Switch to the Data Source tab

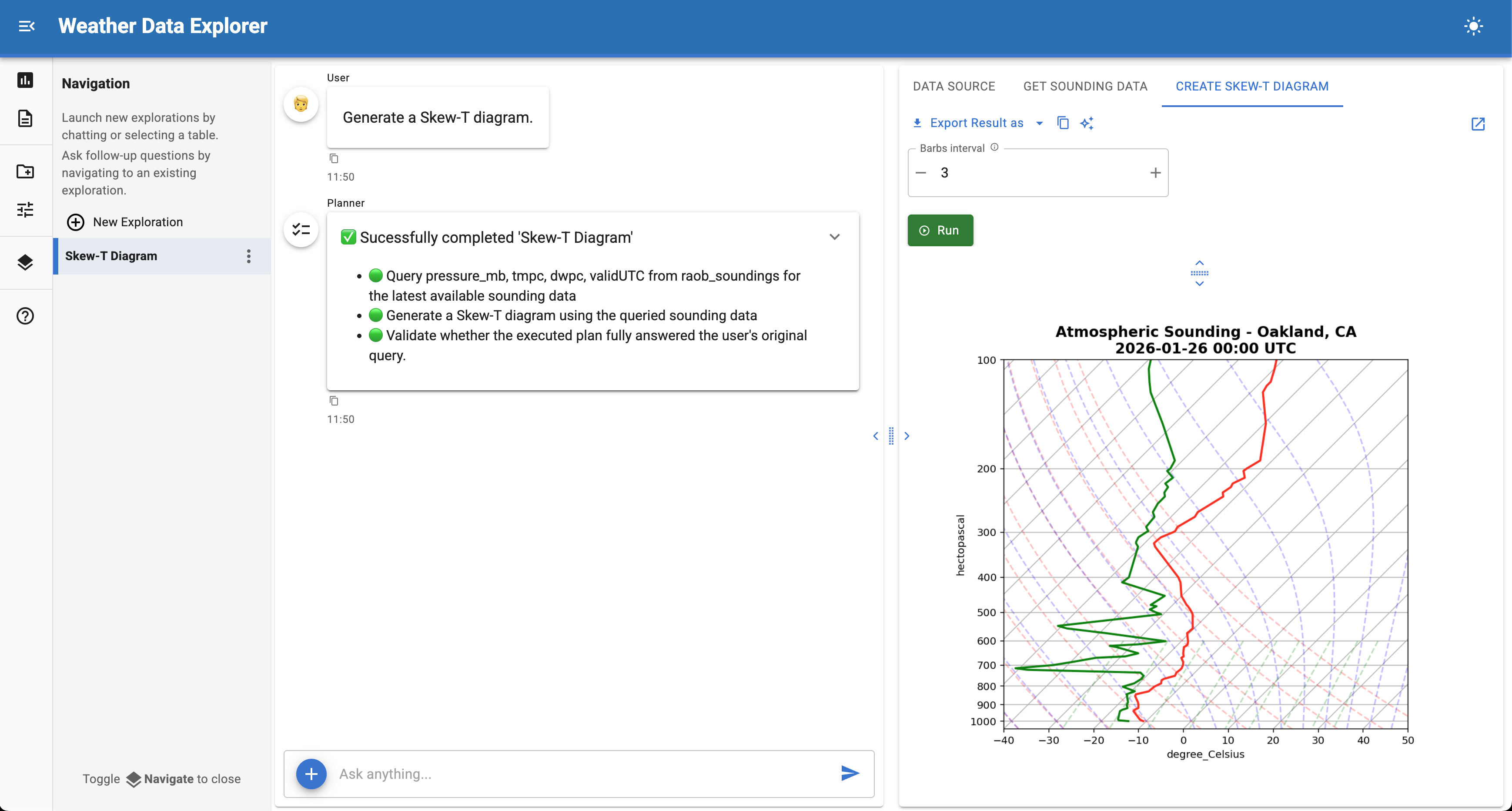pos(954,86)
